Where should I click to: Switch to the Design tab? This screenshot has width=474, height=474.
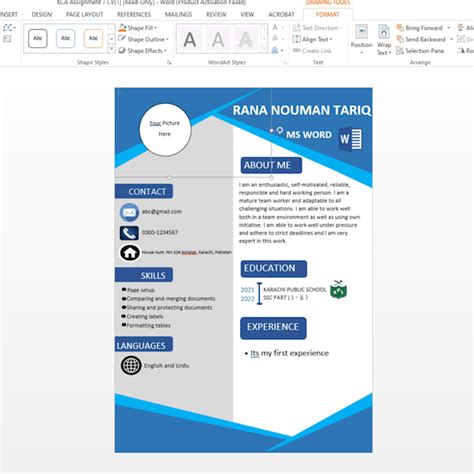(42, 15)
